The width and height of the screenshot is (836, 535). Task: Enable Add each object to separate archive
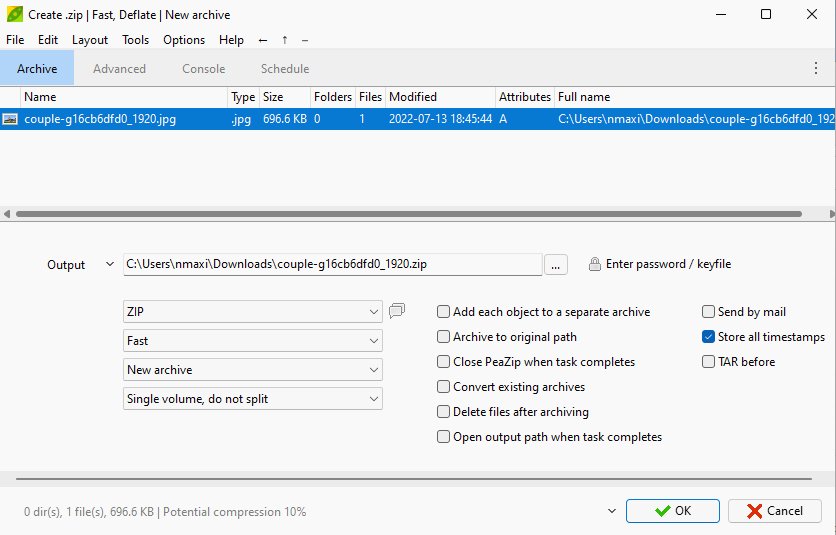(444, 312)
